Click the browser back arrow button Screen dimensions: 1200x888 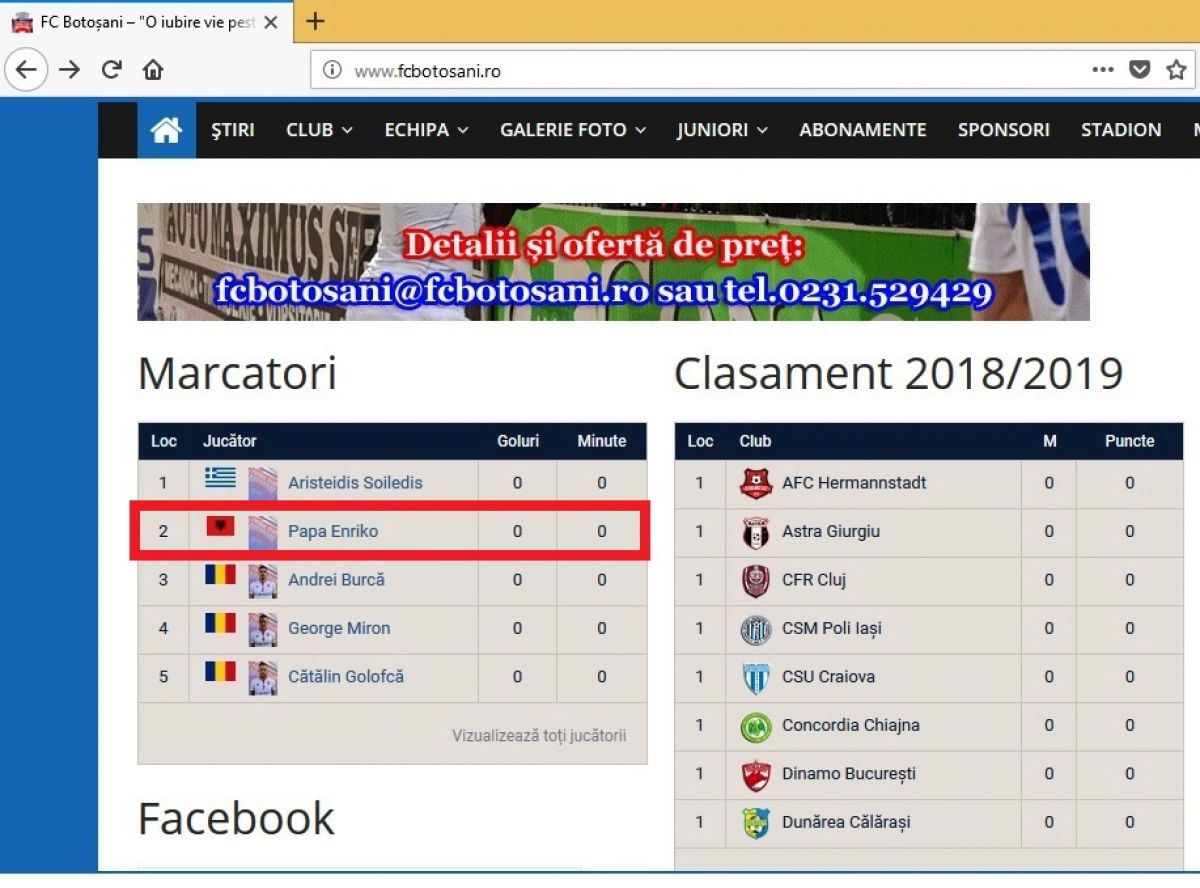pos(26,70)
